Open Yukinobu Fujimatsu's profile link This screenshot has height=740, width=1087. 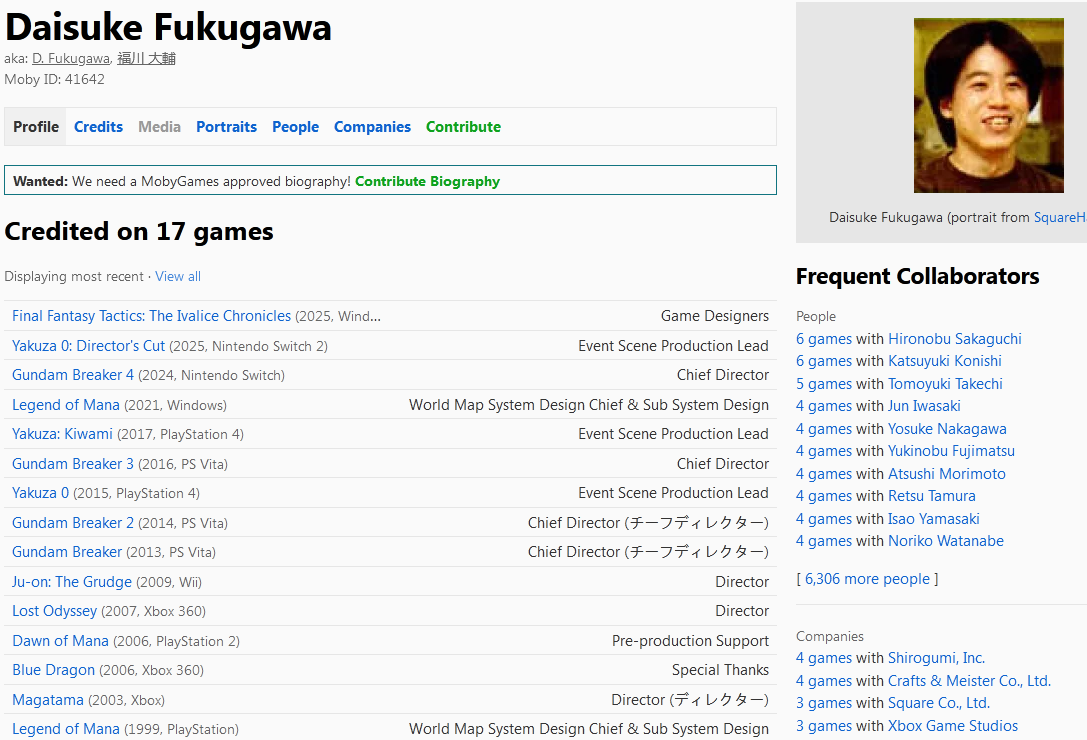951,451
